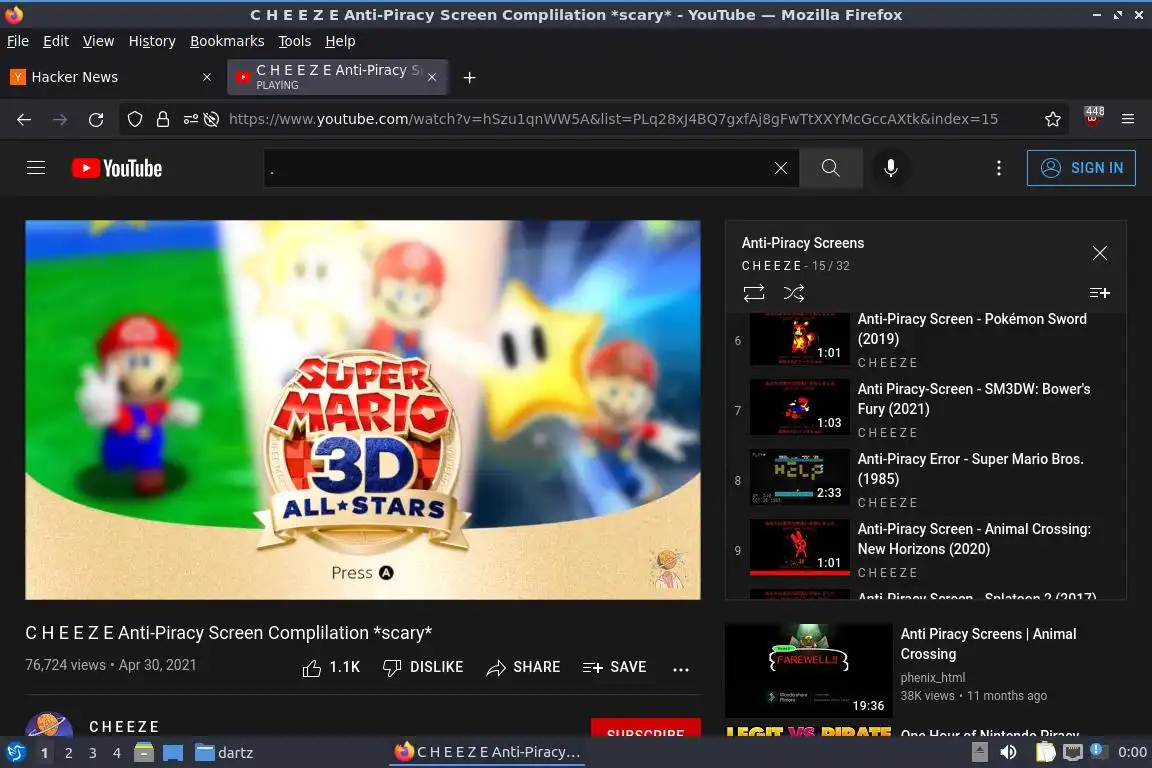This screenshot has height=768, width=1152.
Task: Open the Tools menu
Action: (295, 41)
